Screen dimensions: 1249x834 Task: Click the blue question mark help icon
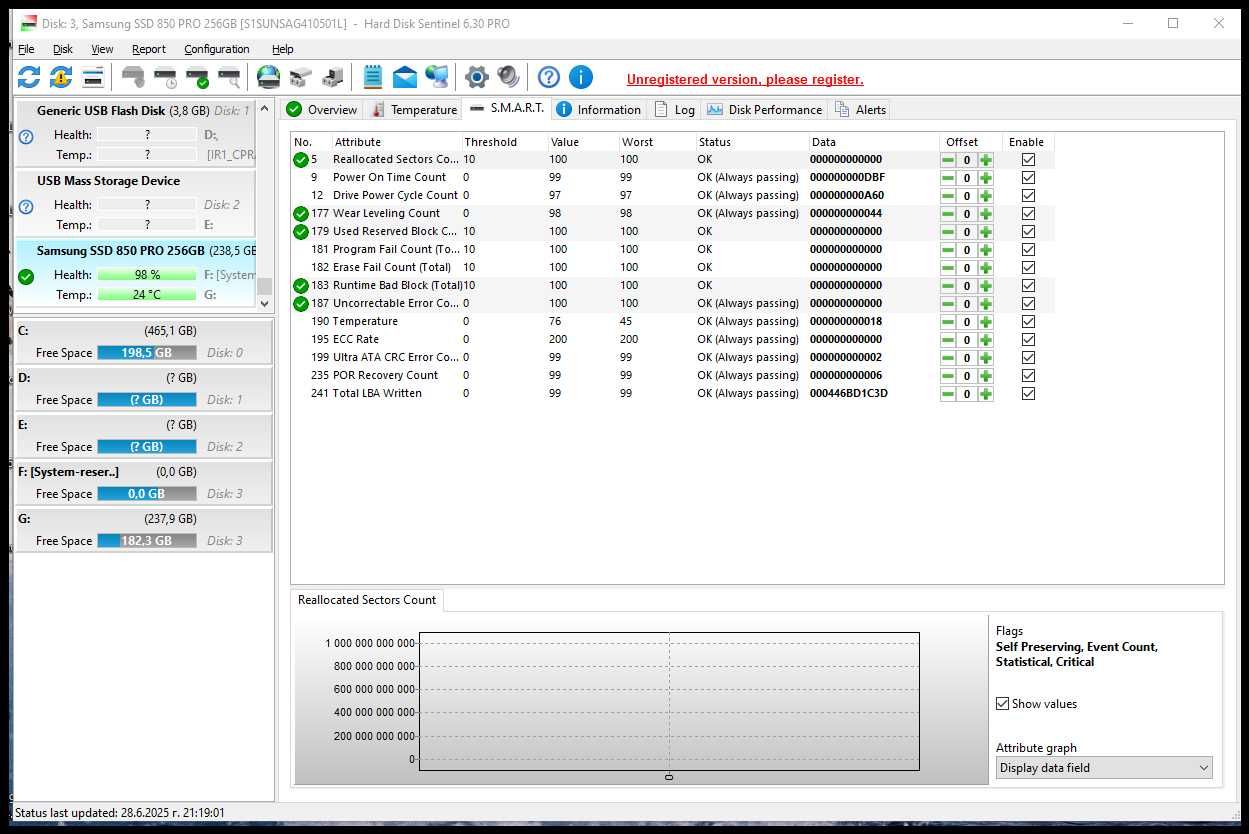point(548,77)
